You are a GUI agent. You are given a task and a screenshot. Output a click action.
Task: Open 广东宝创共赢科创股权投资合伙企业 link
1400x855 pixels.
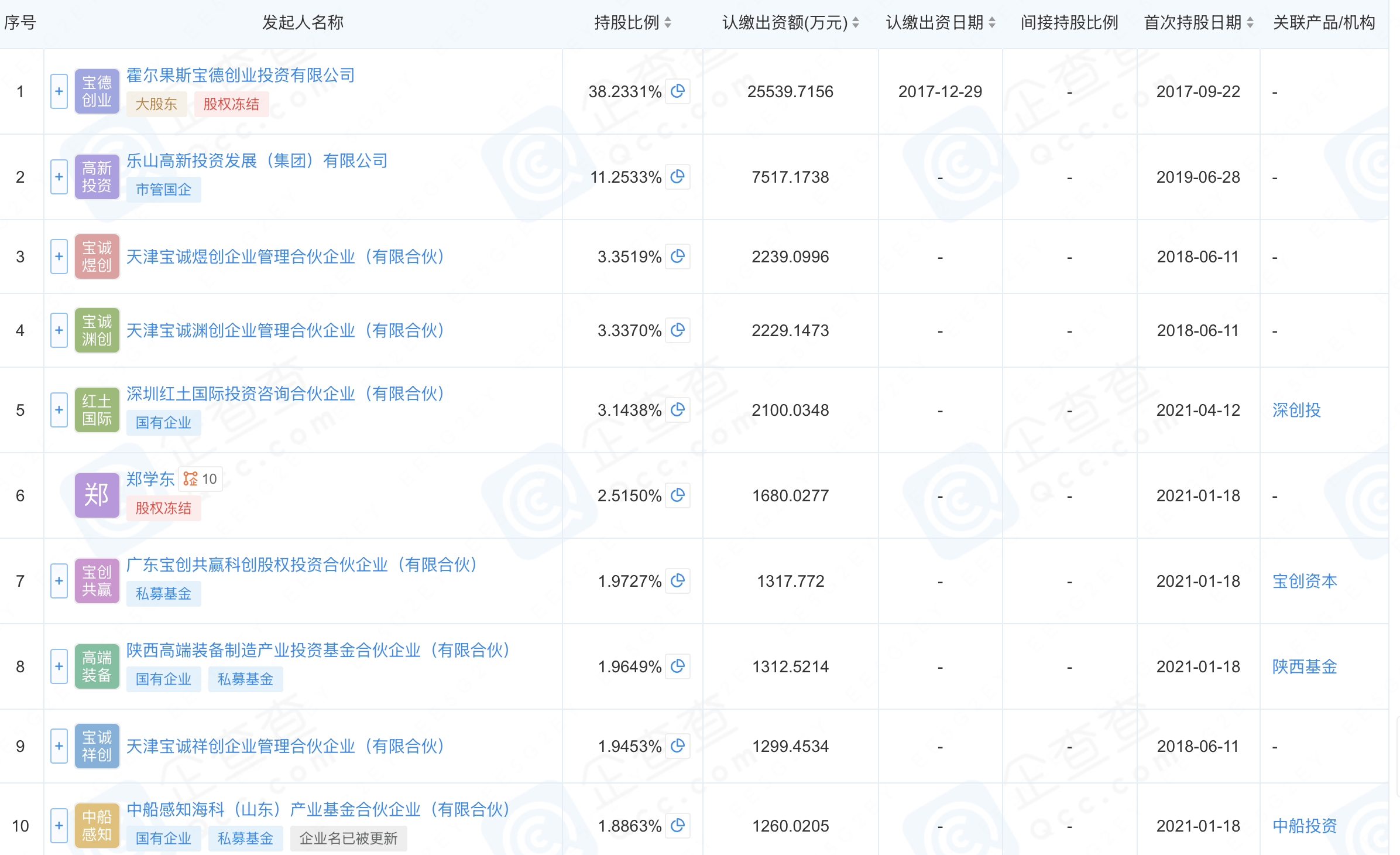pos(303,565)
